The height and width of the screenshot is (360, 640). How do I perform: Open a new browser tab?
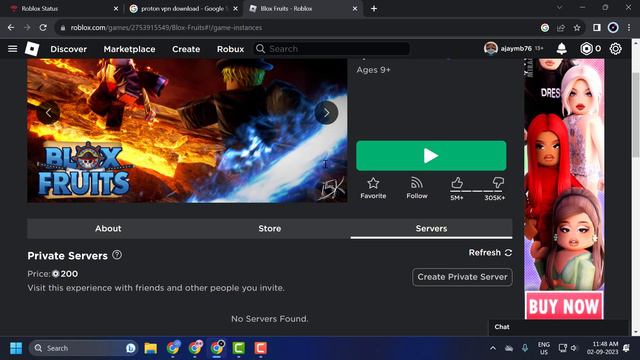click(x=374, y=9)
